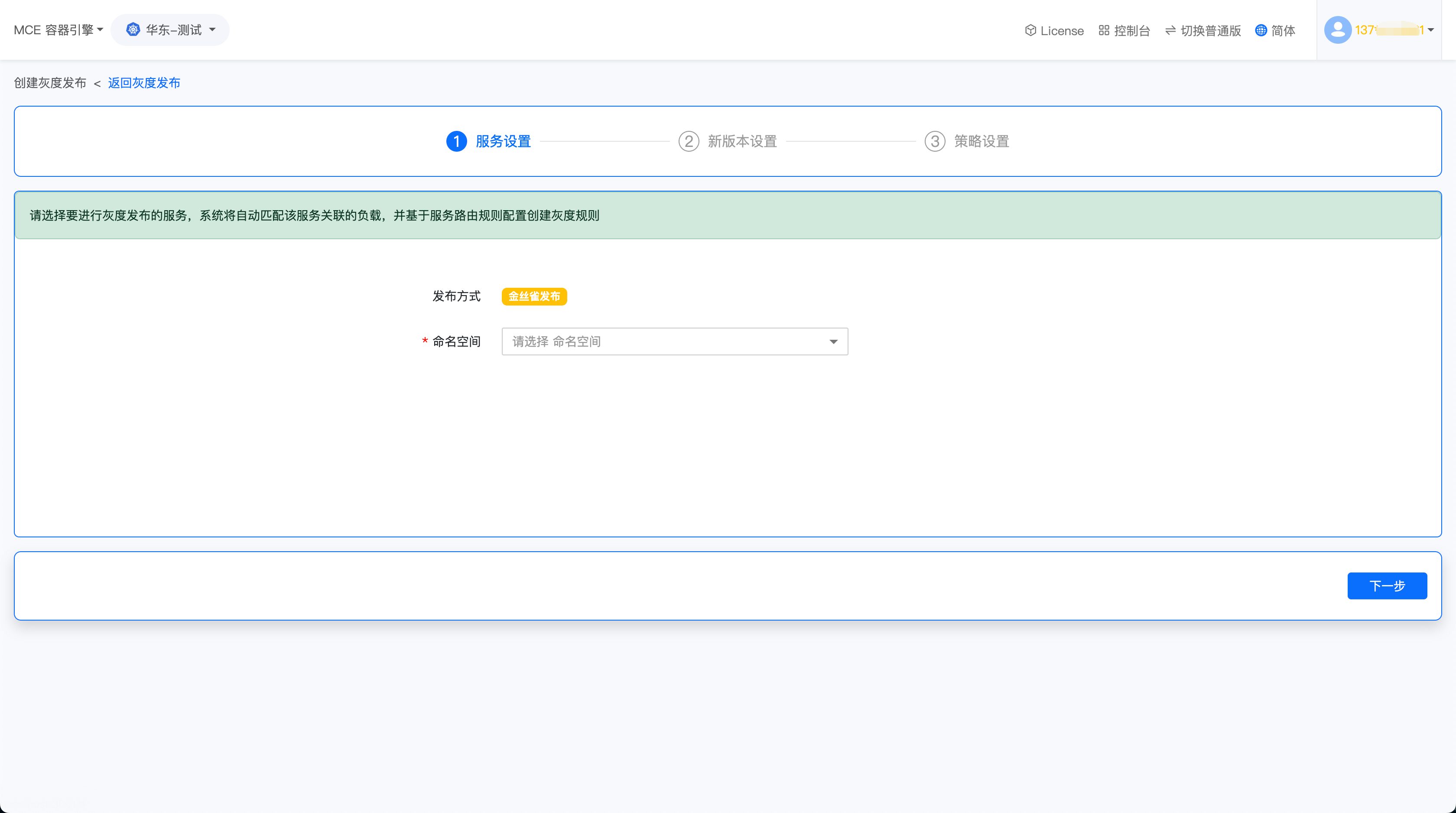Click step 2 circle icon
Viewport: 1456px width, 813px height.
pos(689,141)
